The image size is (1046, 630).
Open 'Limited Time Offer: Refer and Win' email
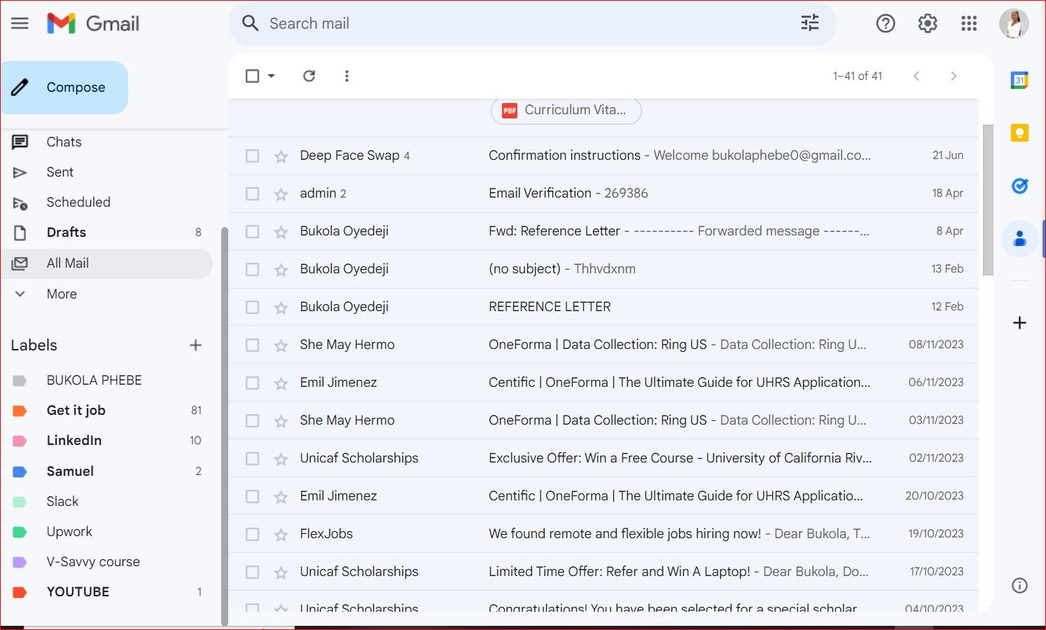(604, 572)
